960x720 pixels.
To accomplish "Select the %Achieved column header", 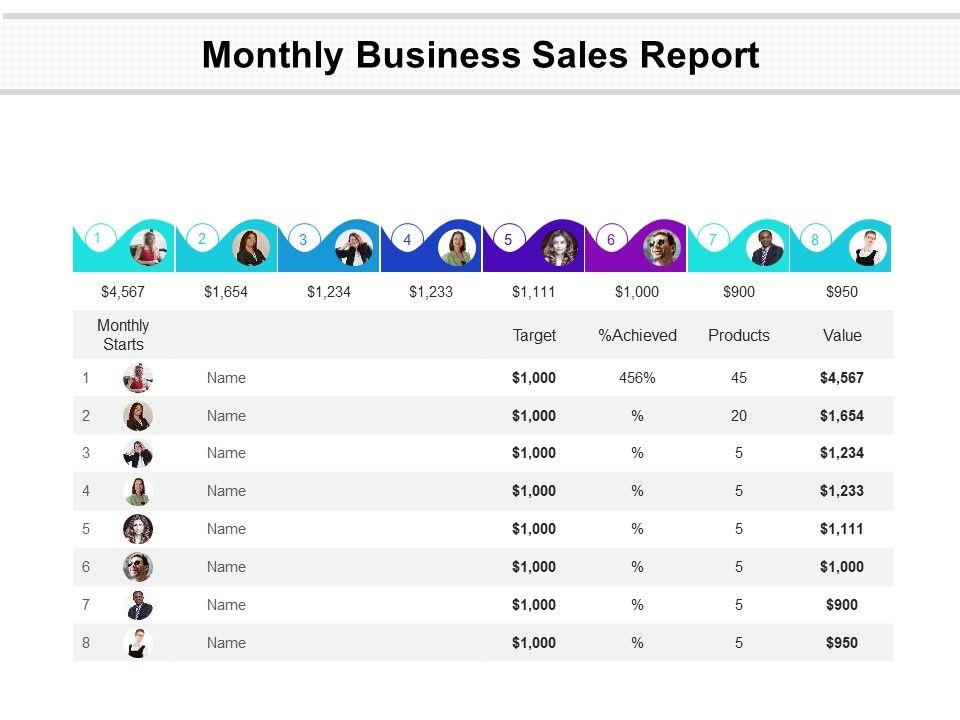I will click(x=637, y=336).
